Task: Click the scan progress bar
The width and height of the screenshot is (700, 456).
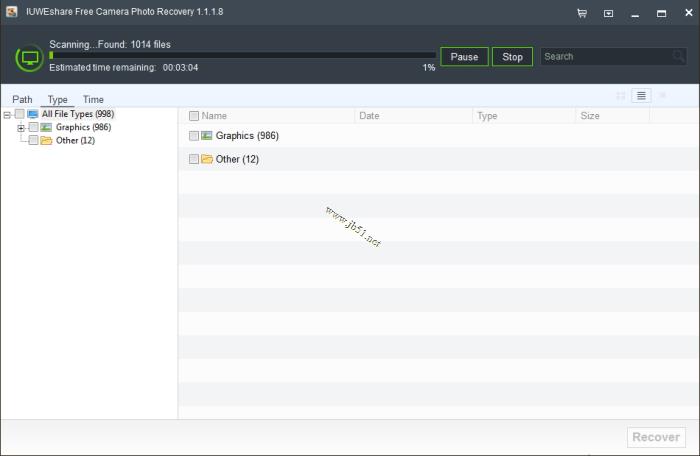Action: pyautogui.click(x=242, y=55)
